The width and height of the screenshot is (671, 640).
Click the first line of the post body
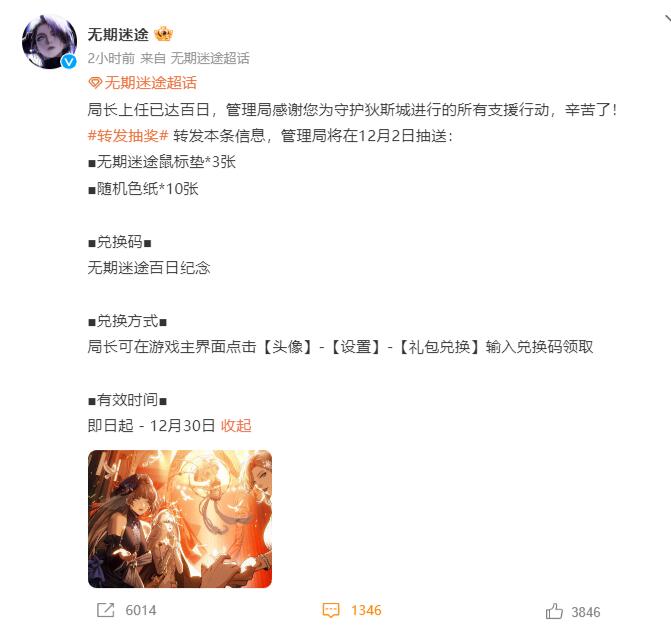tap(352, 110)
